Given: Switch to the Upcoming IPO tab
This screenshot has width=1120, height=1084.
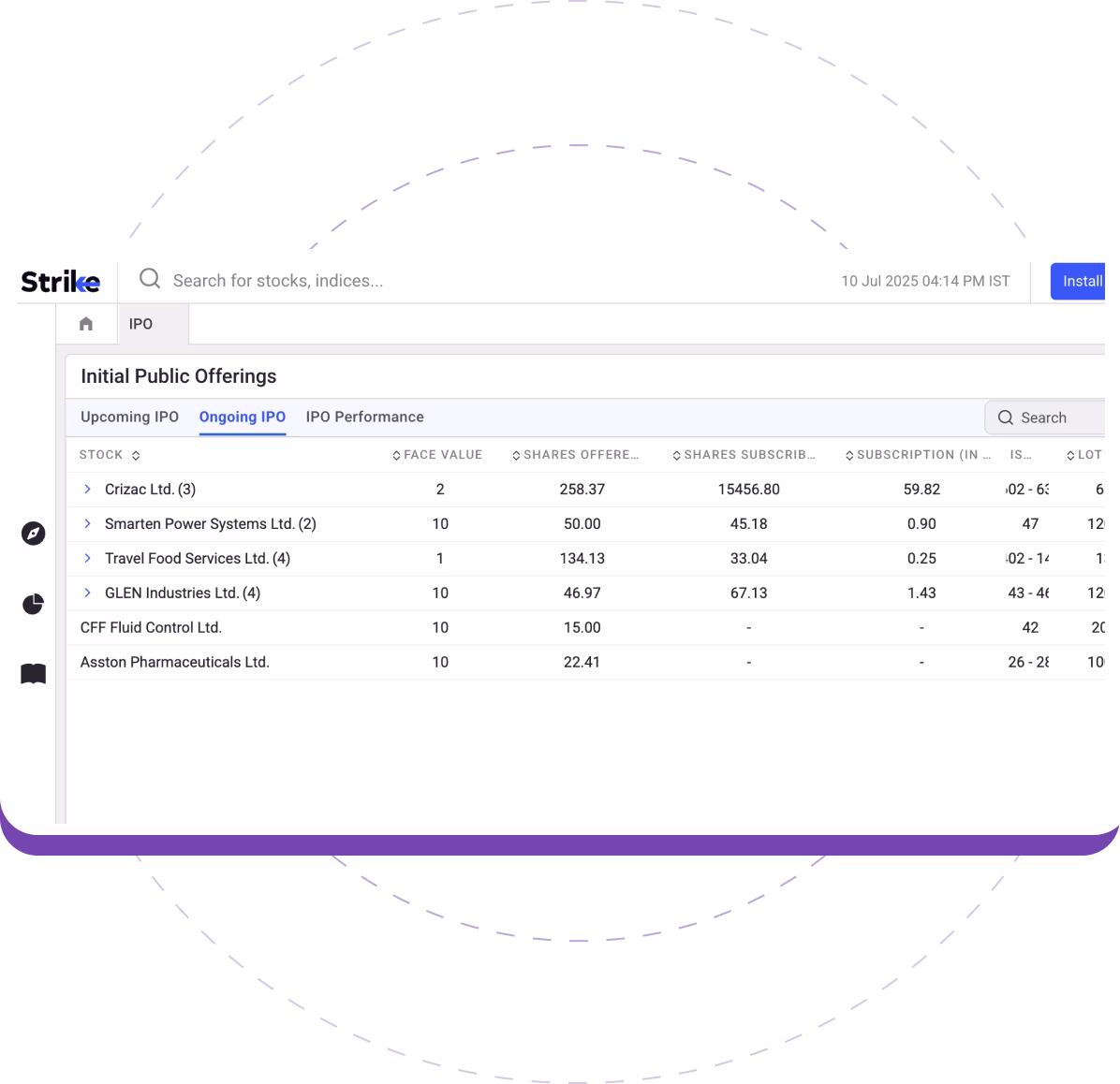Looking at the screenshot, I should click(x=129, y=417).
